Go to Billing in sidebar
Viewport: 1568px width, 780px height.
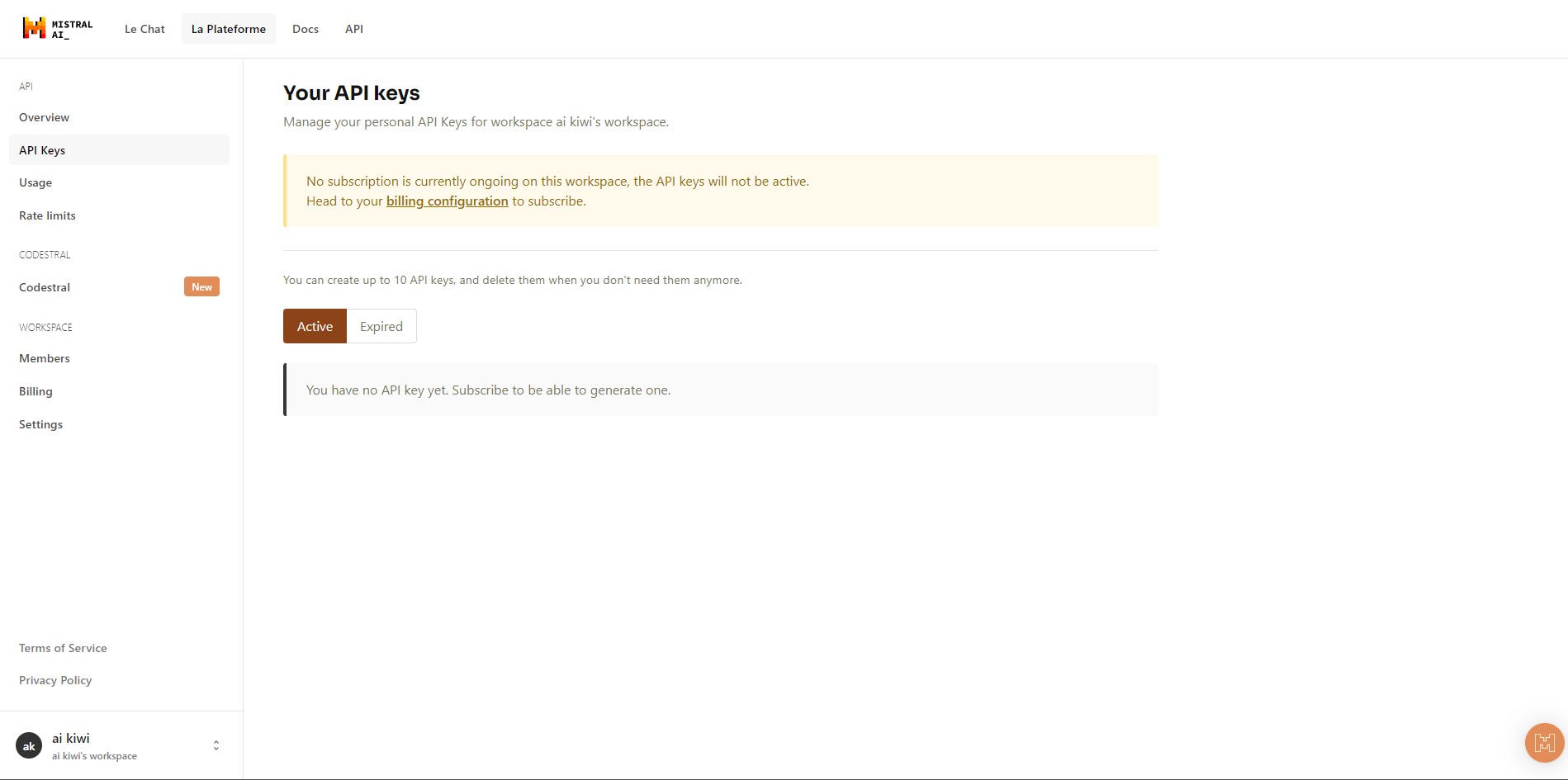119,391
